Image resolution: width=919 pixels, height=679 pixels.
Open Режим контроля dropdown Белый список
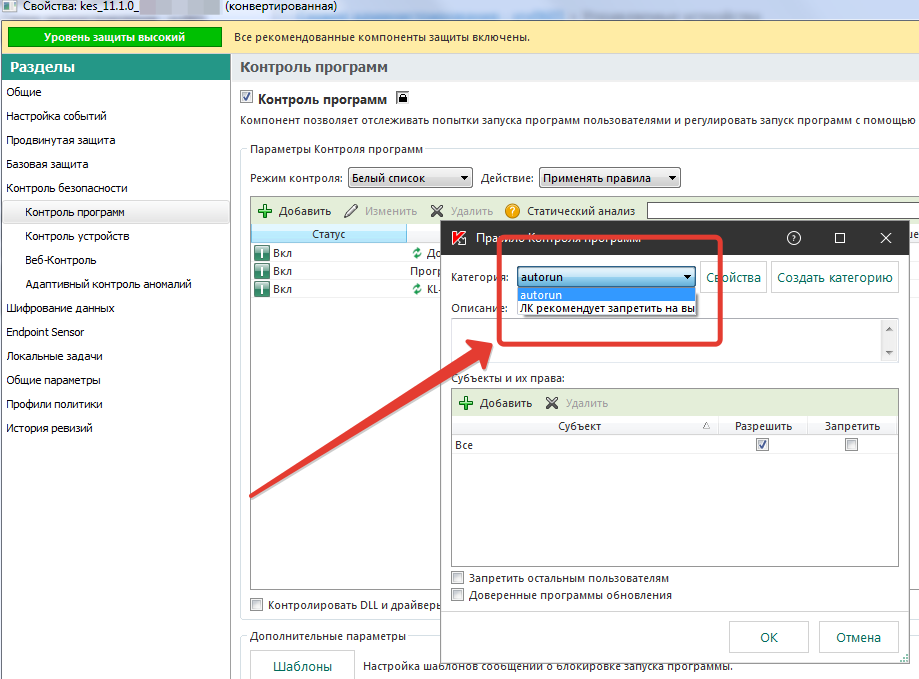click(x=410, y=178)
